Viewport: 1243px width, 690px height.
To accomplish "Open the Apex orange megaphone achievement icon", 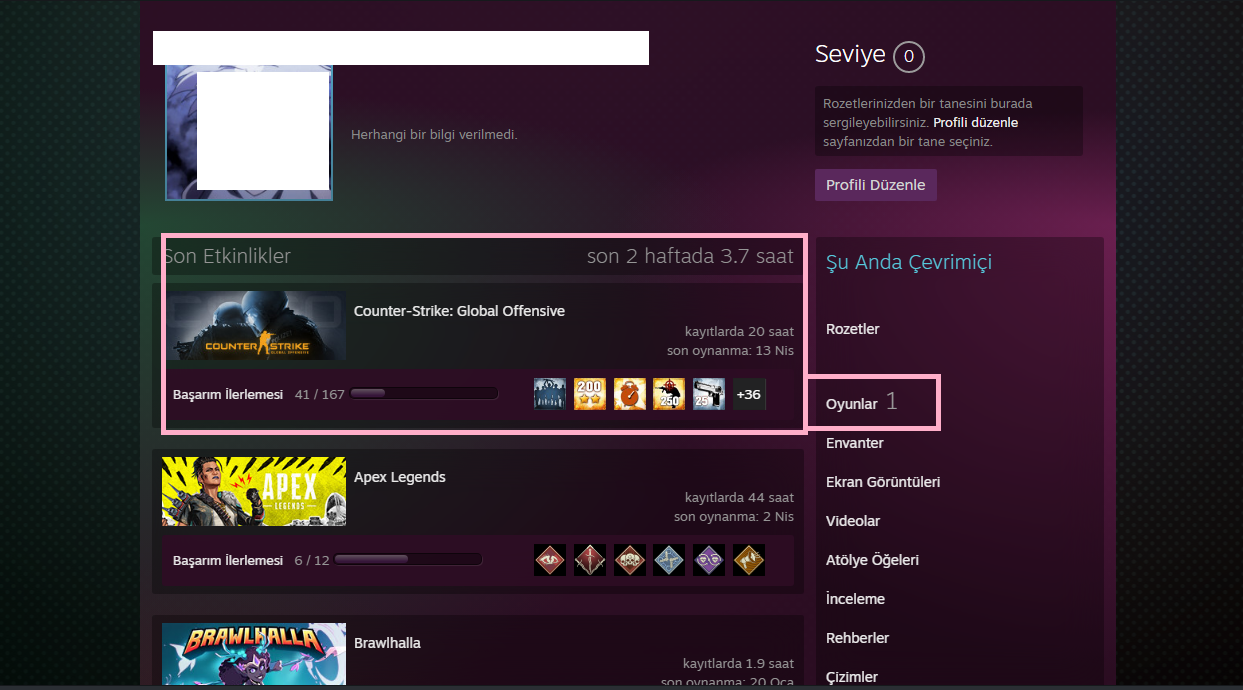I will point(749,560).
